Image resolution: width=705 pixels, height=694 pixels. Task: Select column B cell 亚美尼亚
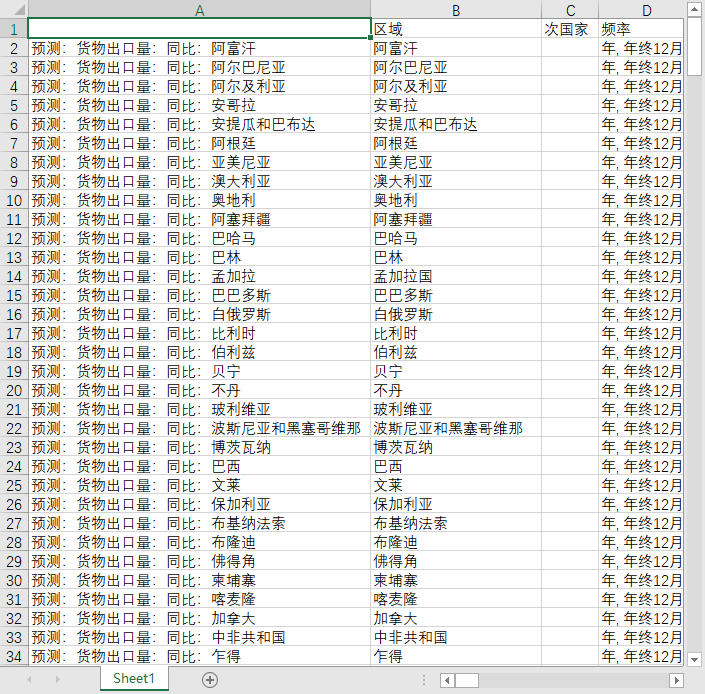(x=456, y=162)
